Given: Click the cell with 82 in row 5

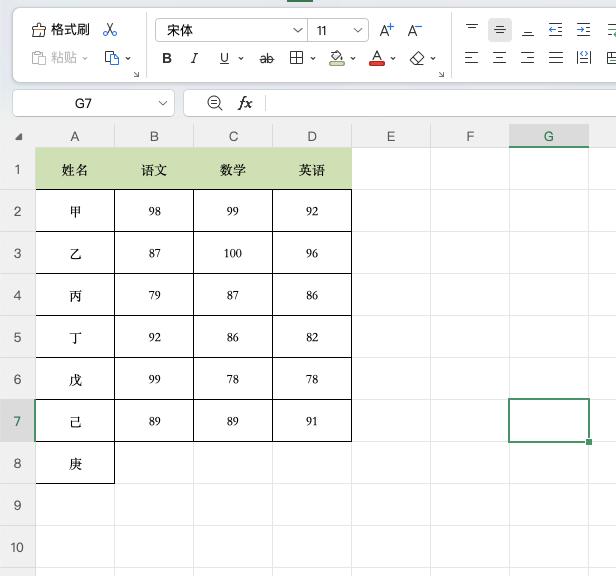Looking at the screenshot, I should tap(312, 337).
